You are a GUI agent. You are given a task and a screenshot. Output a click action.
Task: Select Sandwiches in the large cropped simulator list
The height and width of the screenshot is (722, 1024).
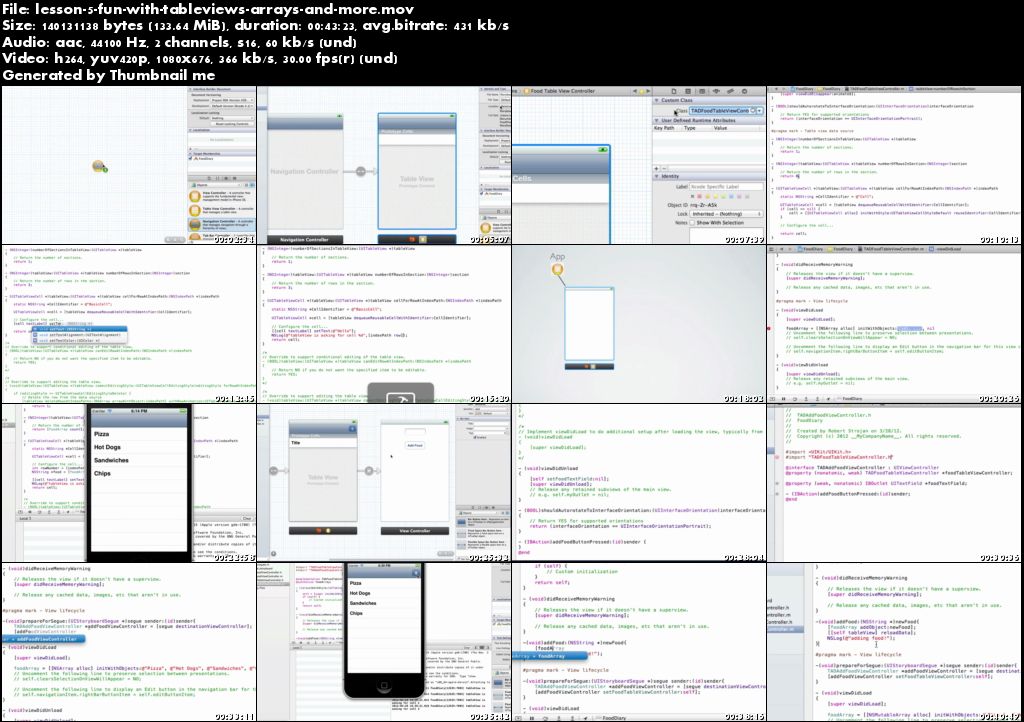[x=138, y=460]
